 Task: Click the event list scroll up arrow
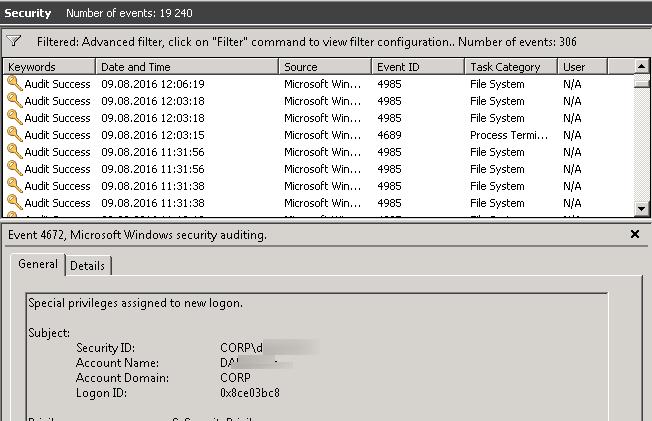pos(642,67)
